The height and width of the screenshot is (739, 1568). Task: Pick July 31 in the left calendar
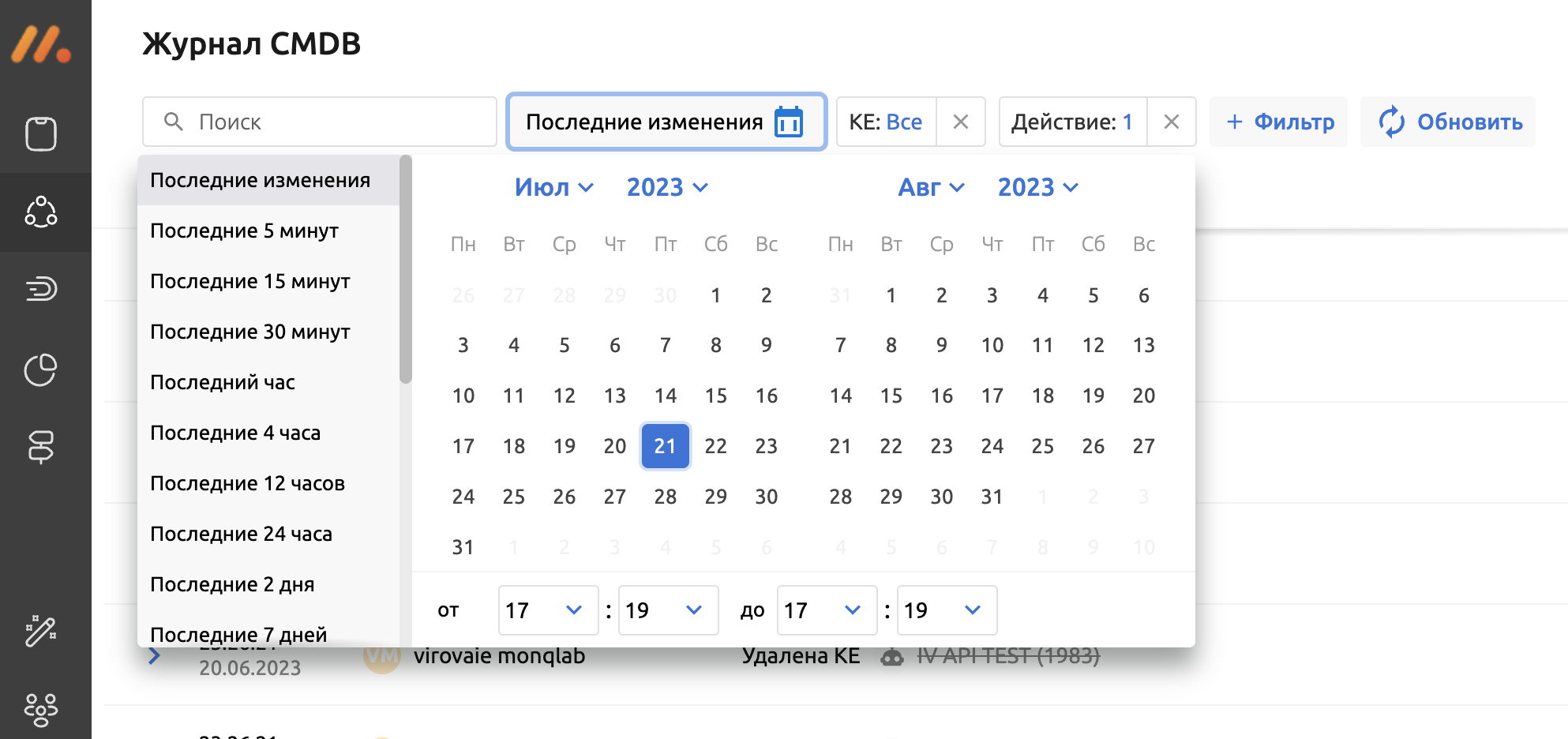coord(463,547)
